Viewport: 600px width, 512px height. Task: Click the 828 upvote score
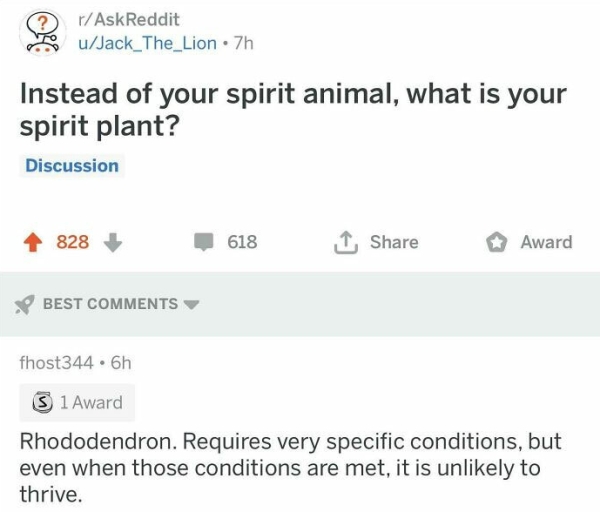pos(72,242)
